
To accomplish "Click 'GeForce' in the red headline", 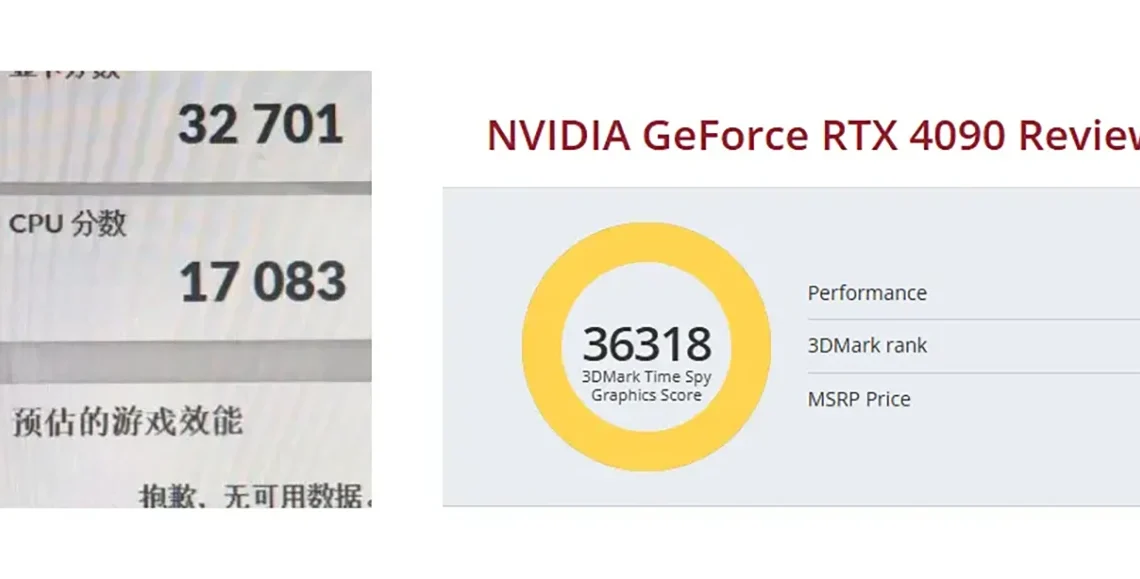I will [725, 135].
